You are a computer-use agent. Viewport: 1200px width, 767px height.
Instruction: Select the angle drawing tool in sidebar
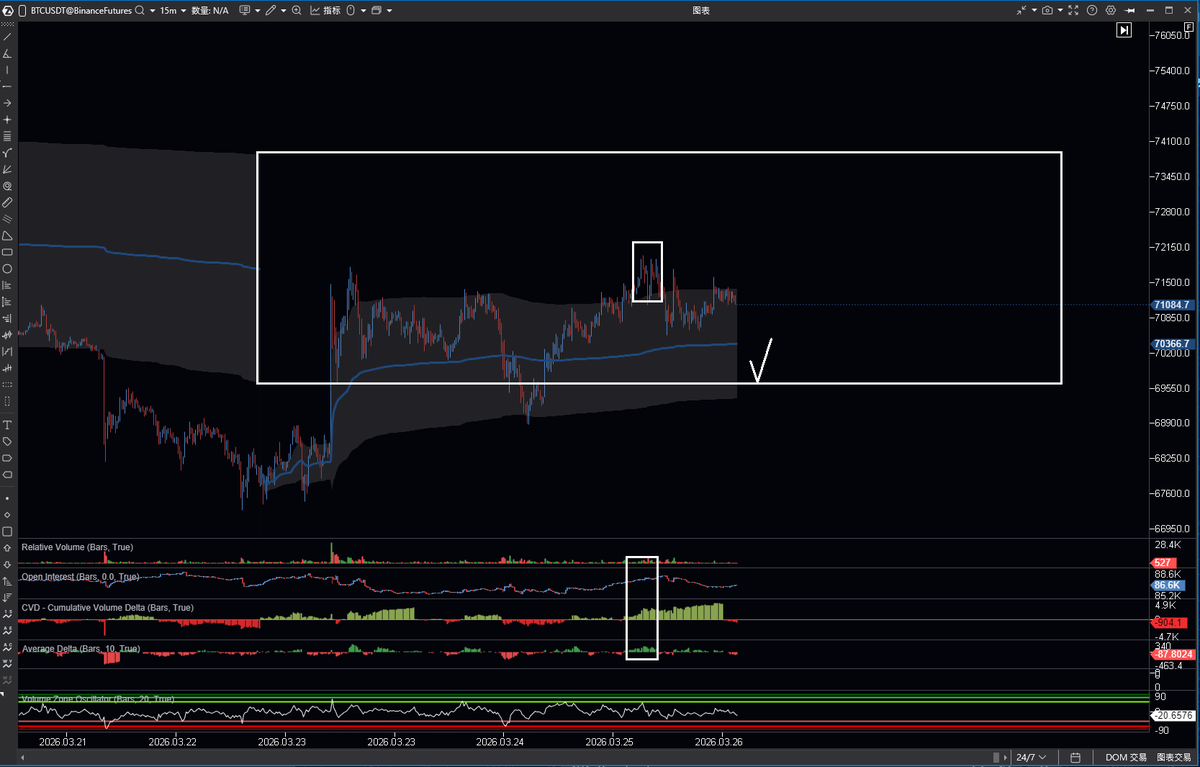[7, 53]
